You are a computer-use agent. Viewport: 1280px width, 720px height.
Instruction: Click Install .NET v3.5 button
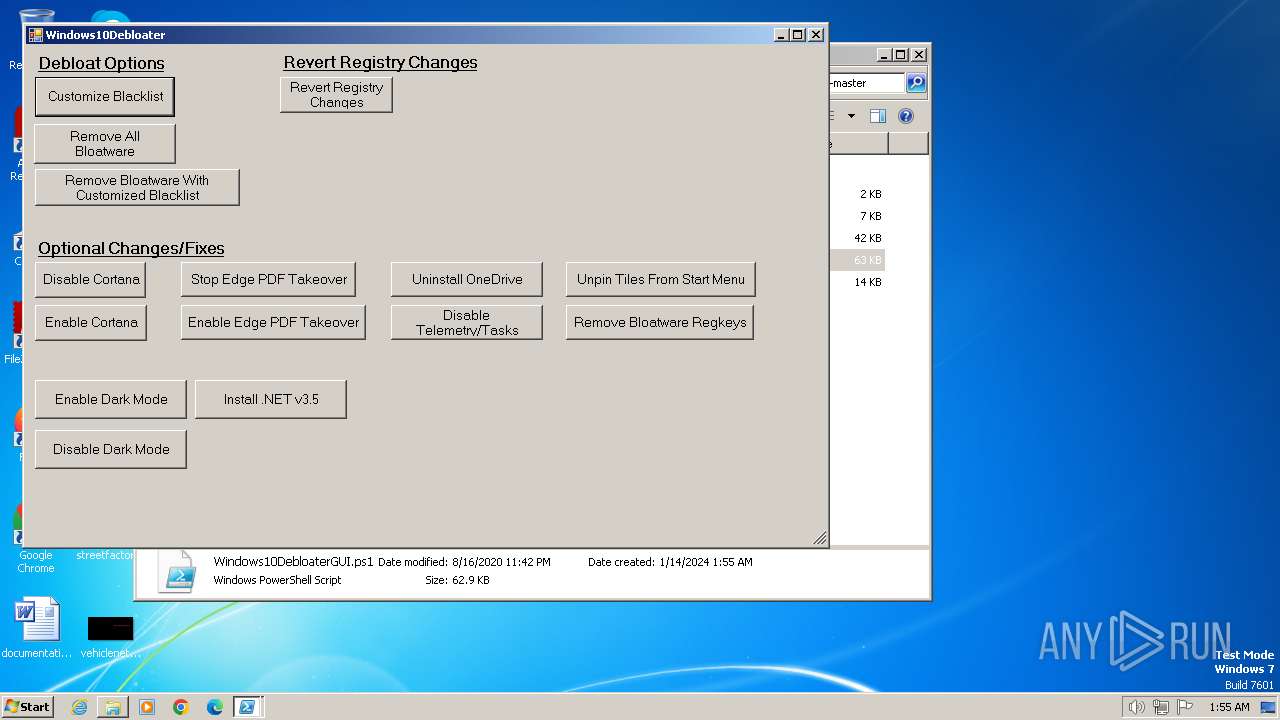point(271,399)
